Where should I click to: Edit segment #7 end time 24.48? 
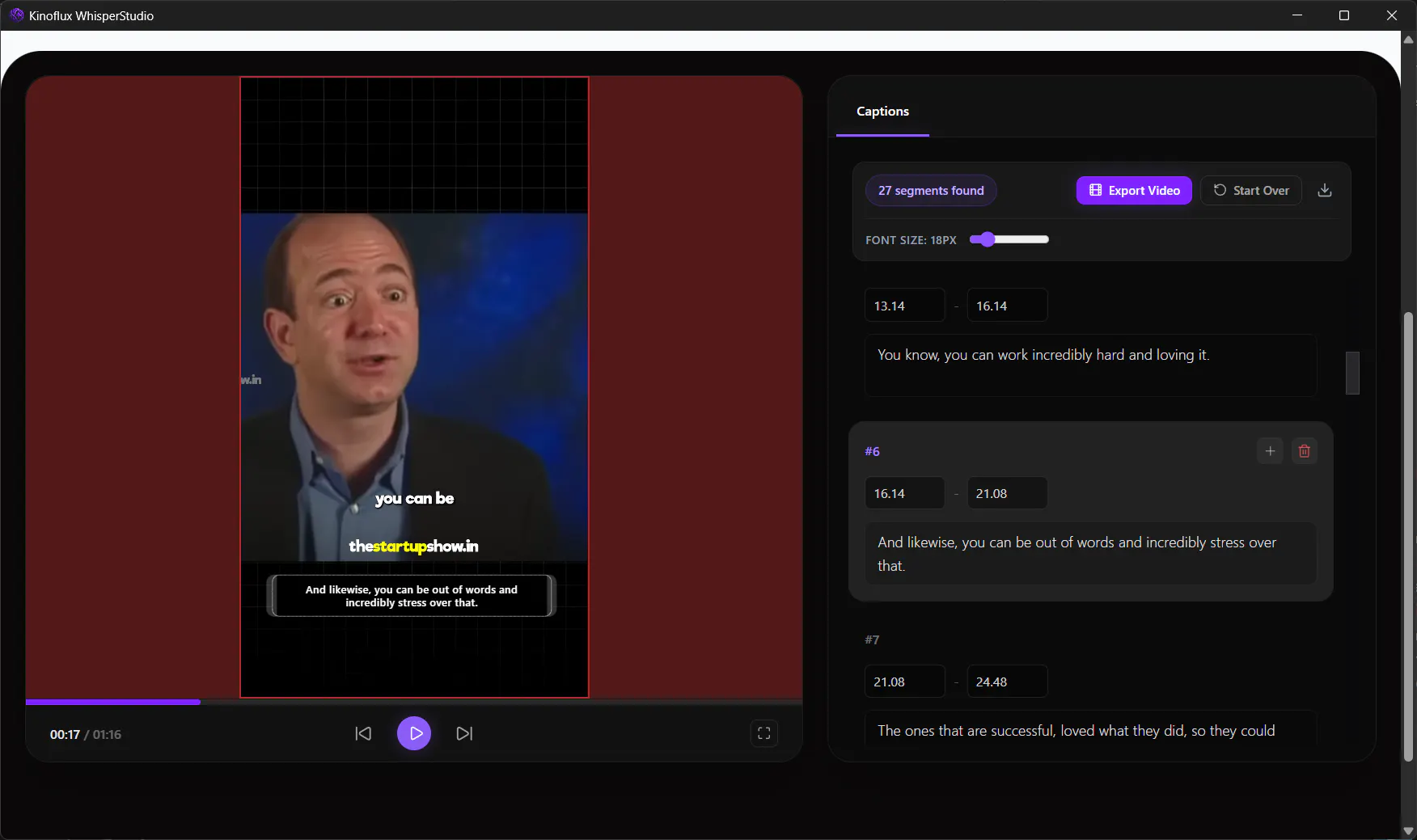point(1007,682)
